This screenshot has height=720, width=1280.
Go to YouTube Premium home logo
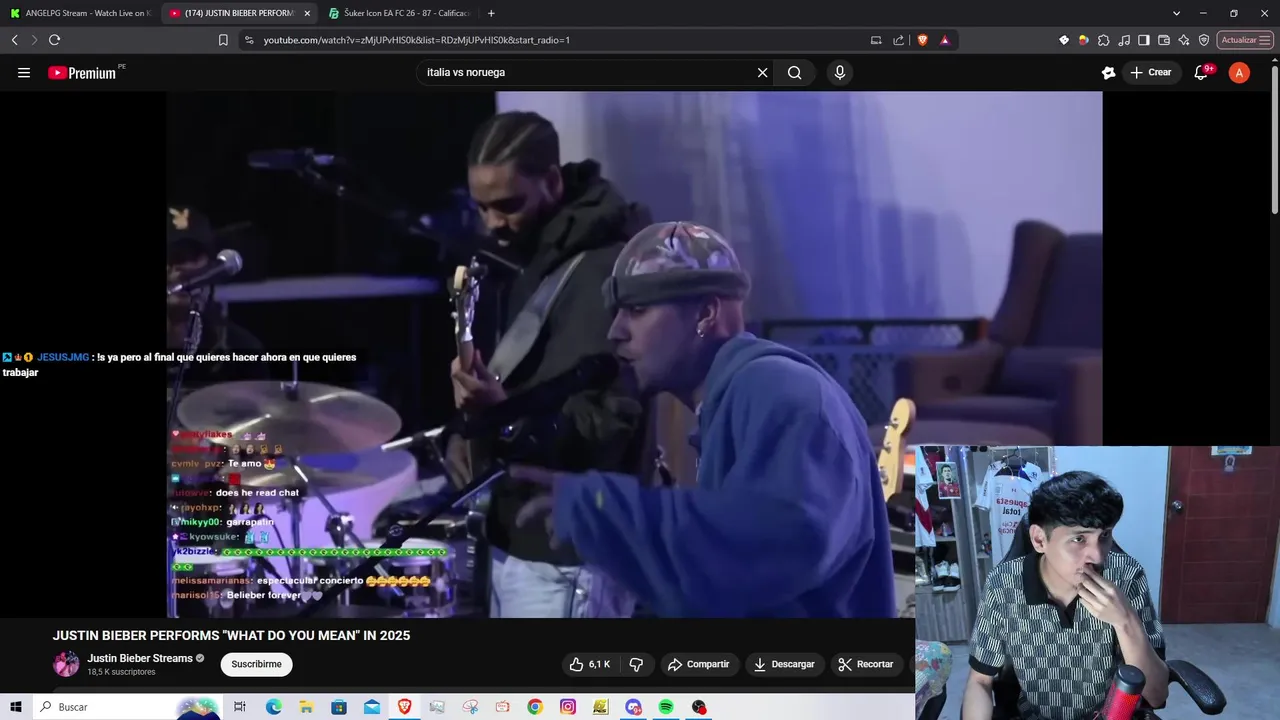82,72
